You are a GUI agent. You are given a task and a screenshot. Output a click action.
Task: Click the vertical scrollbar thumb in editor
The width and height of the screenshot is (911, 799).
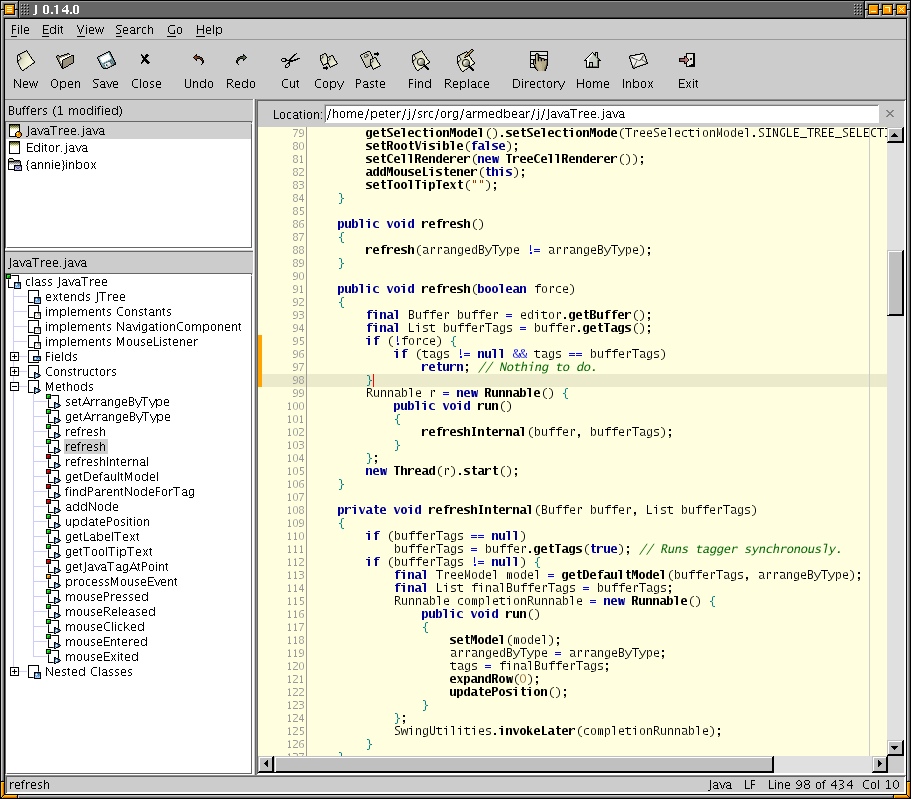pos(895,282)
